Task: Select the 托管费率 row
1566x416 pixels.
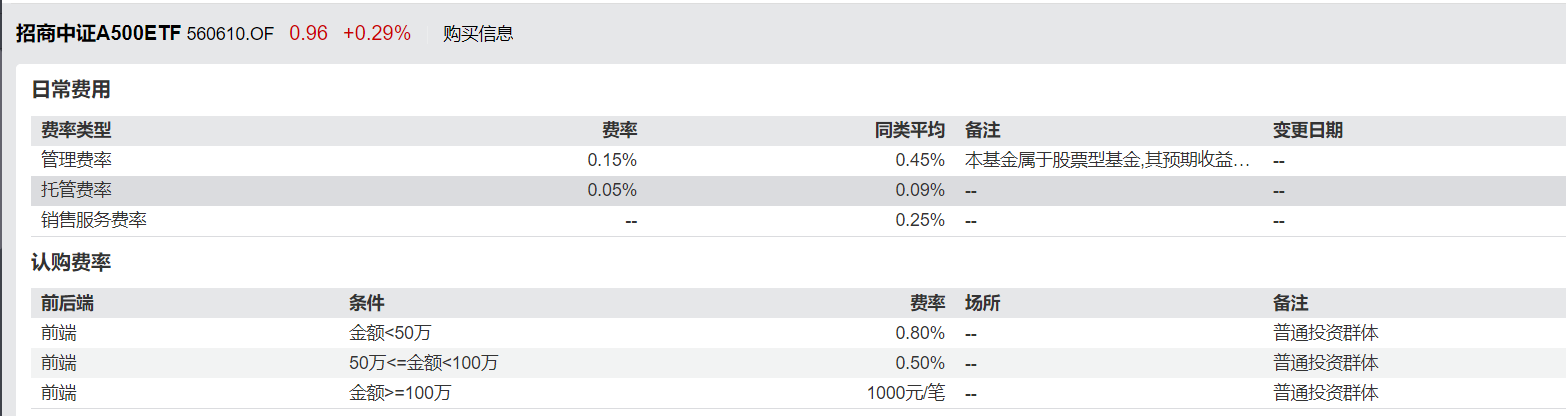Action: [798, 190]
